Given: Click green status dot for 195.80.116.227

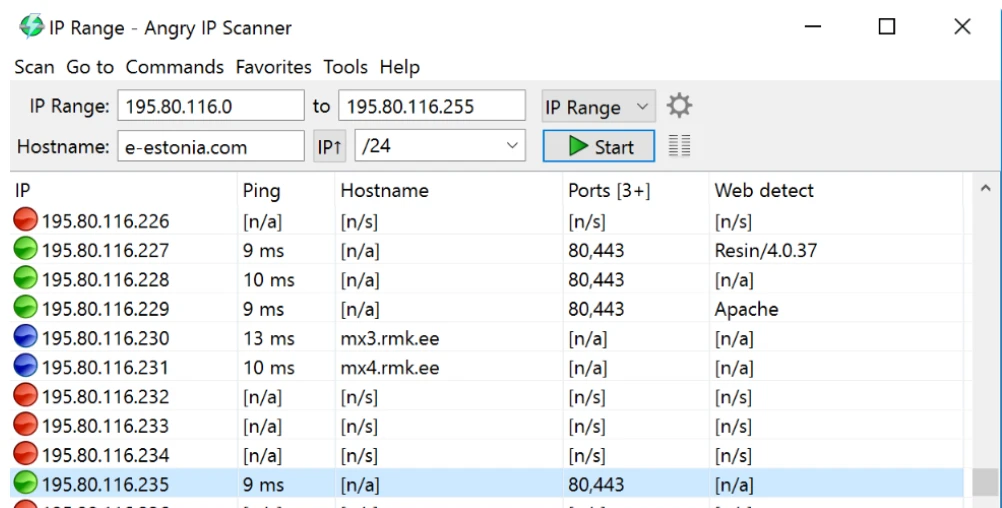Looking at the screenshot, I should pos(26,249).
